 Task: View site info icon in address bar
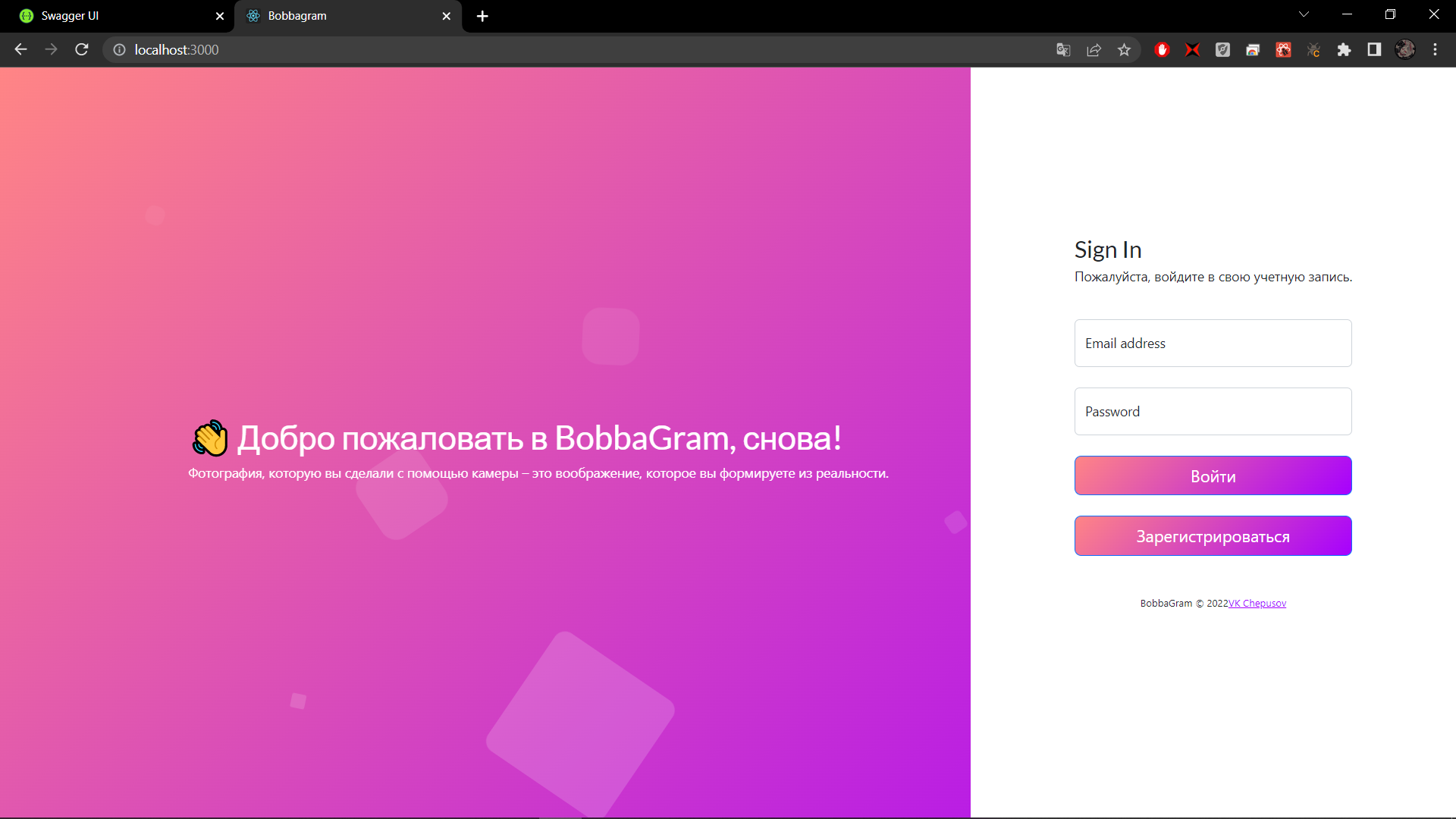tap(119, 50)
